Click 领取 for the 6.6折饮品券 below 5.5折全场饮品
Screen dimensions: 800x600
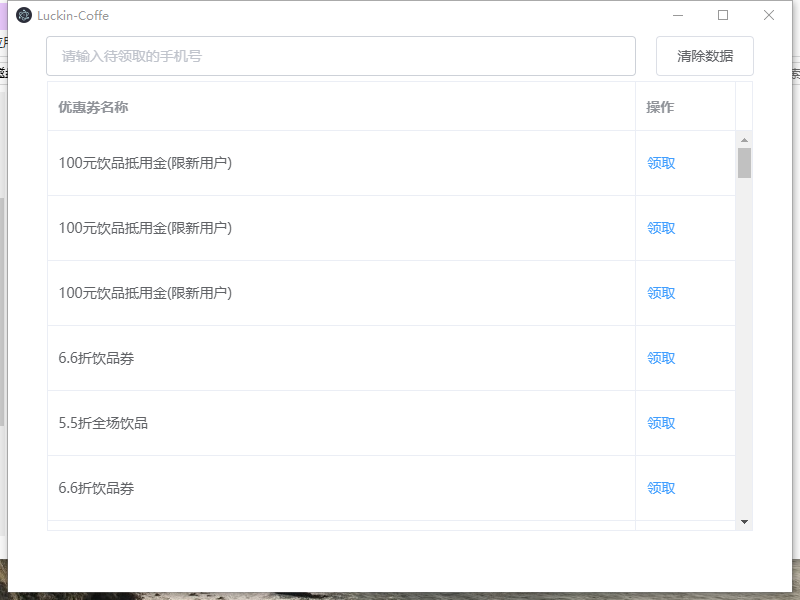point(661,488)
